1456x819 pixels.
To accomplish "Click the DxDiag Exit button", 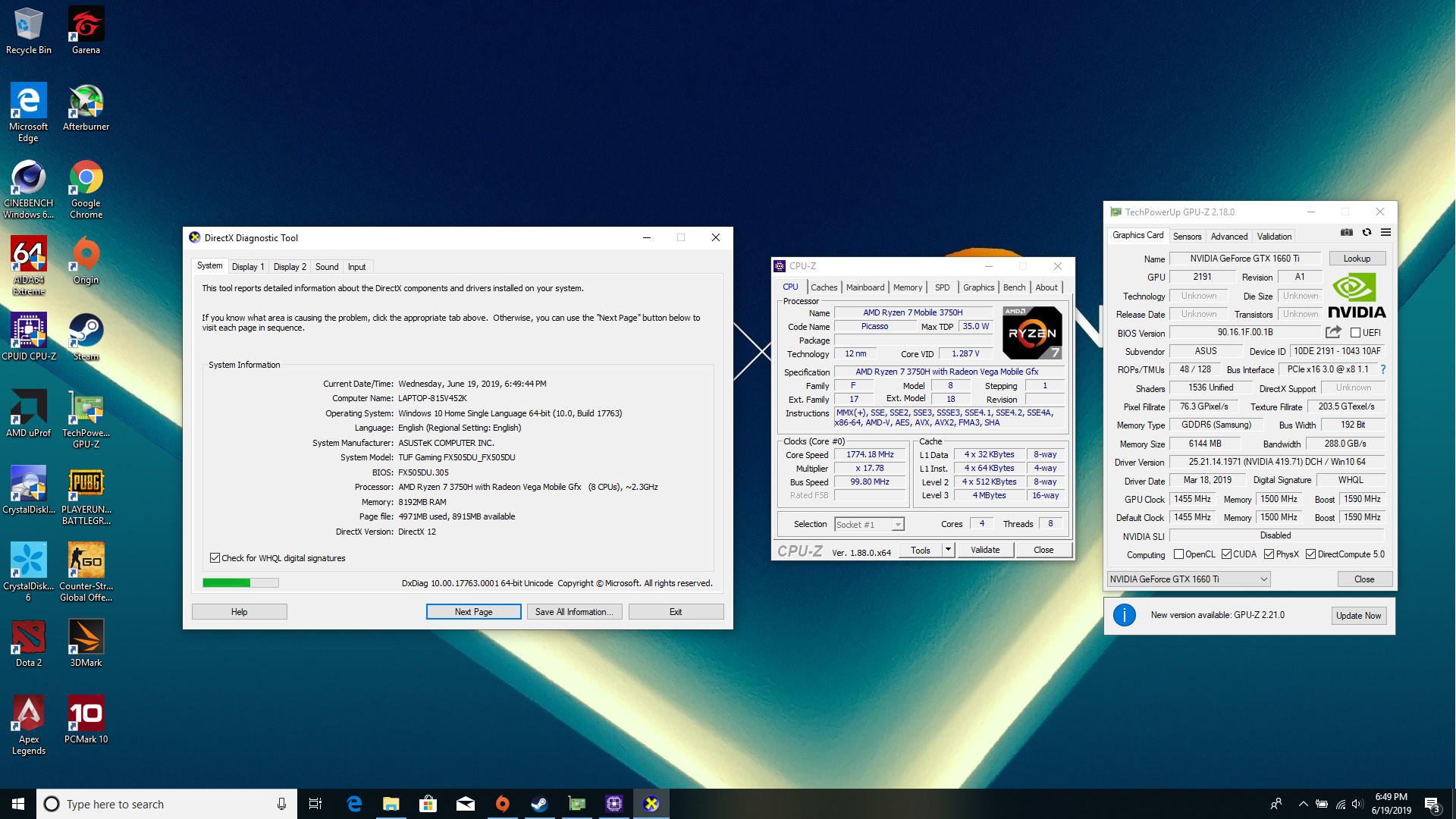I will [676, 612].
